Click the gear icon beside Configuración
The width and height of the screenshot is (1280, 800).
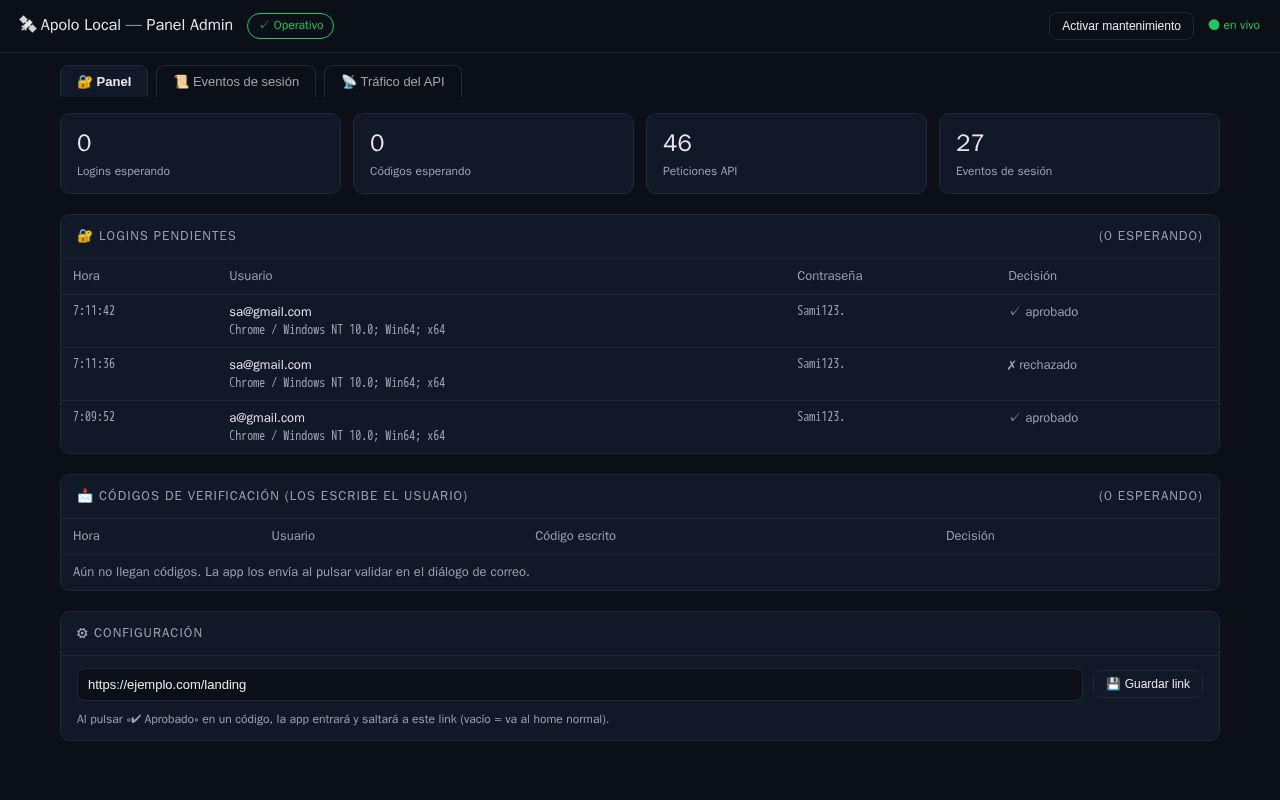(83, 633)
